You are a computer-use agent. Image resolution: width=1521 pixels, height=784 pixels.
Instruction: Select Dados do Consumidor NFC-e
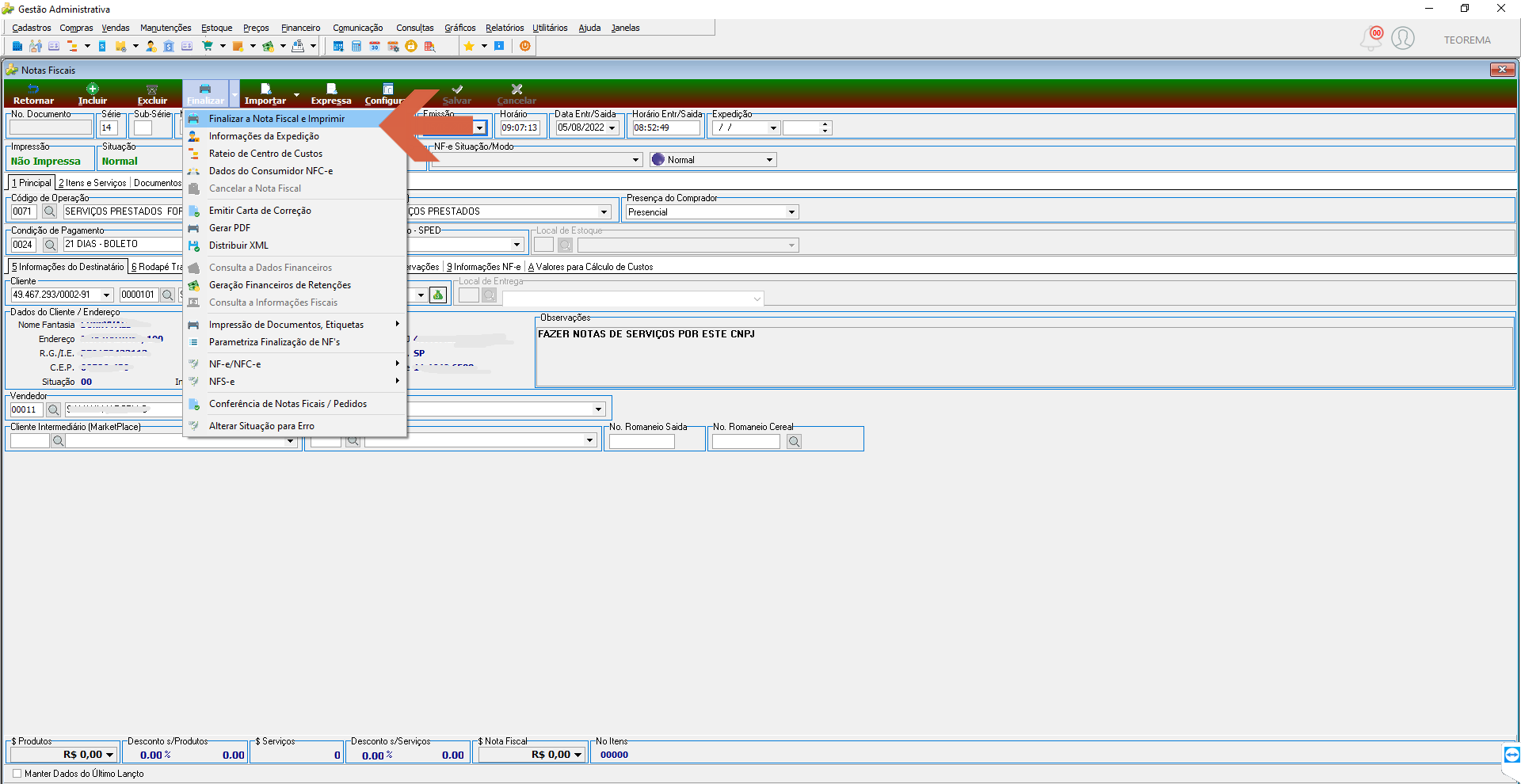click(295, 171)
